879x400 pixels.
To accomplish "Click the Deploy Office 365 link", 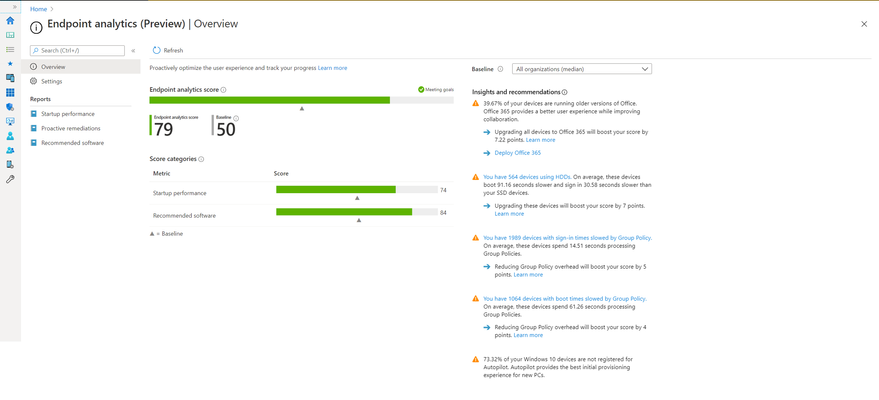I will coord(517,153).
